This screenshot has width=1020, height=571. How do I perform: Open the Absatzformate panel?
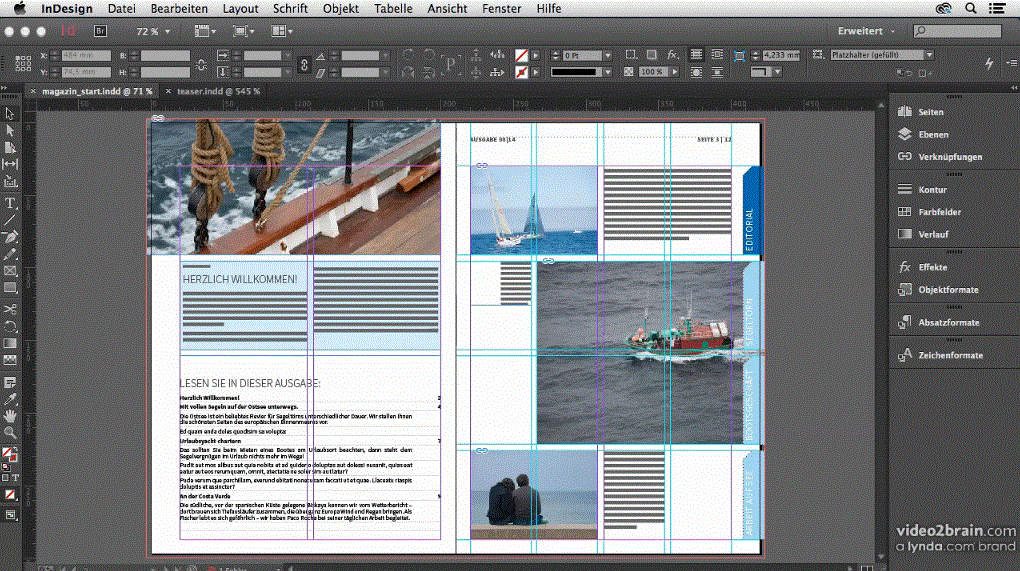pyautogui.click(x=948, y=322)
